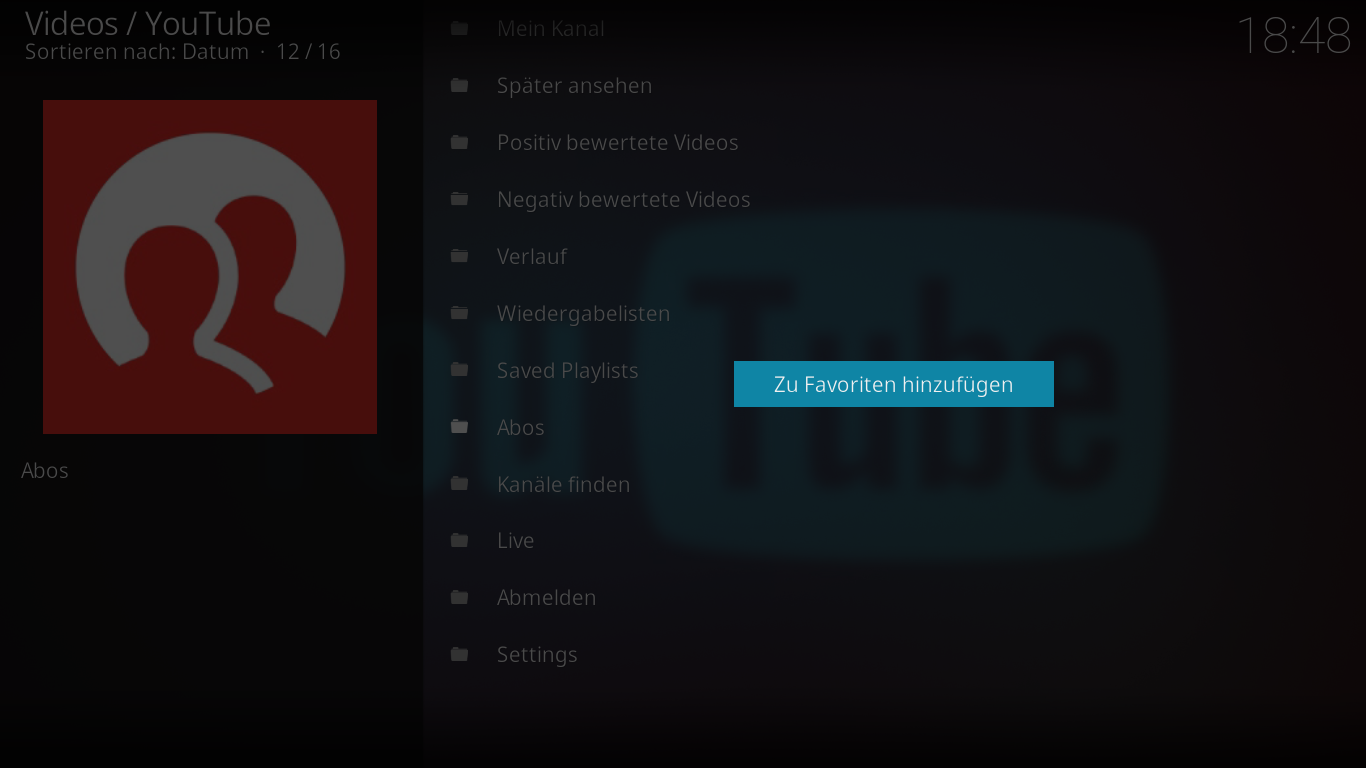
Task: Click folder icon beside Live
Action: (x=460, y=540)
